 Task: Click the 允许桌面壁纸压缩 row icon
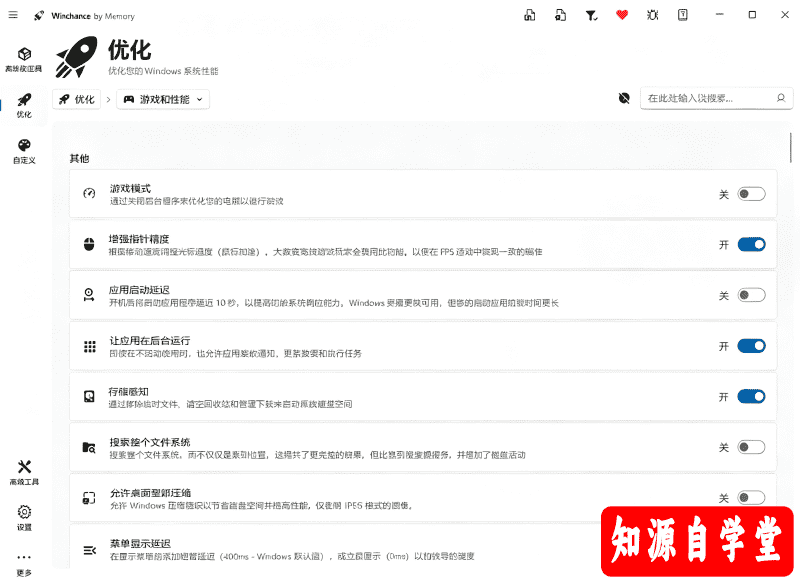click(89, 498)
